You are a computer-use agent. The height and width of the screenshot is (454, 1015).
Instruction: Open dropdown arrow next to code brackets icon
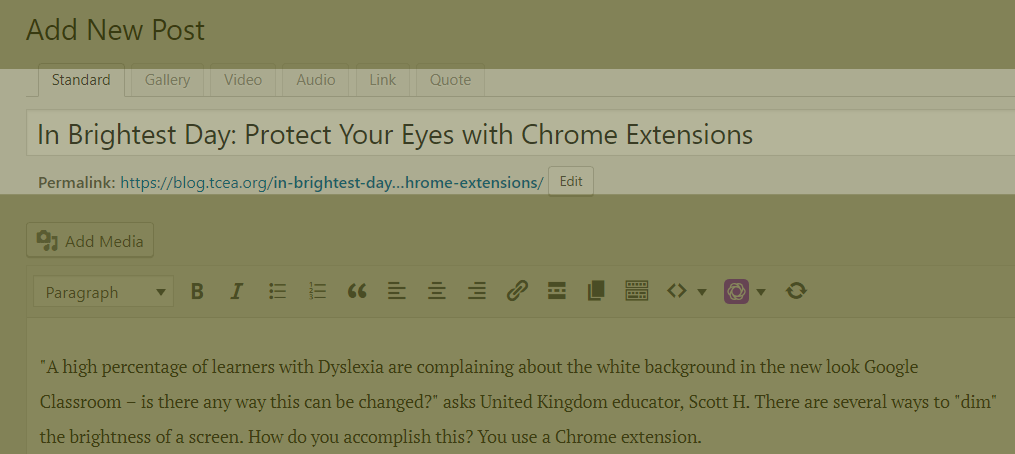click(702, 292)
